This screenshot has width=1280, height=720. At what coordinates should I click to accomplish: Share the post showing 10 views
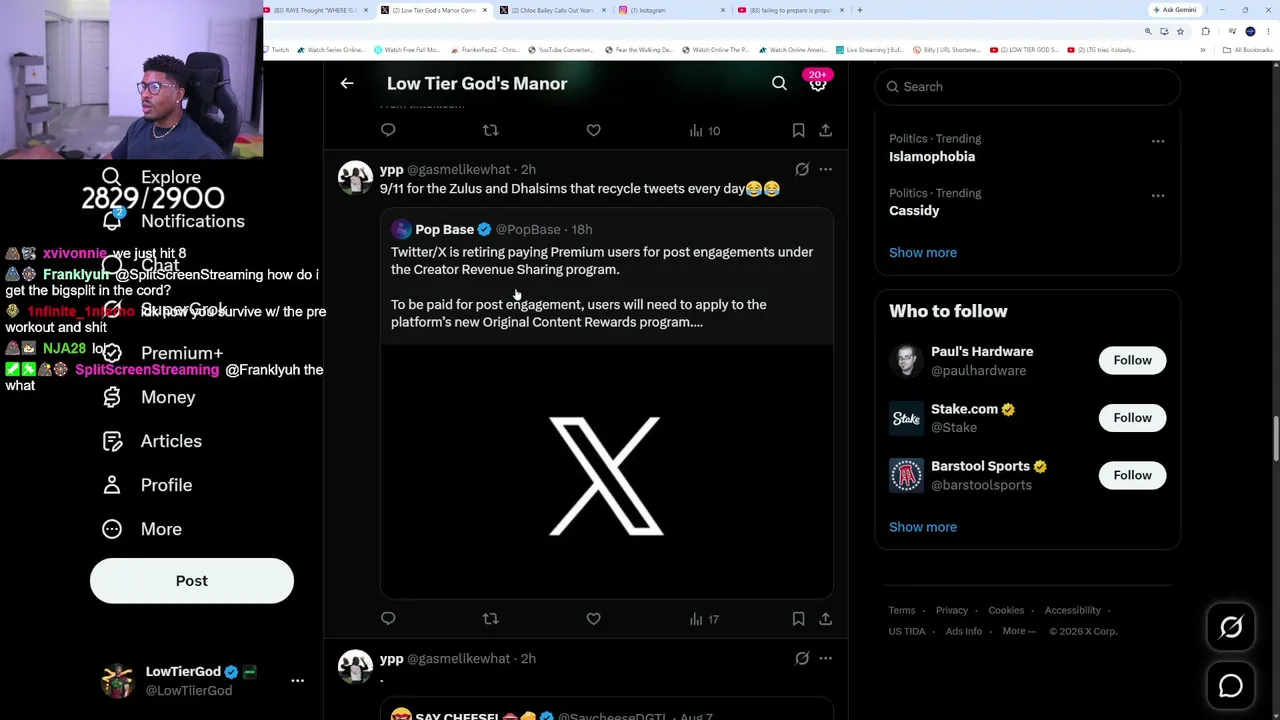(825, 130)
